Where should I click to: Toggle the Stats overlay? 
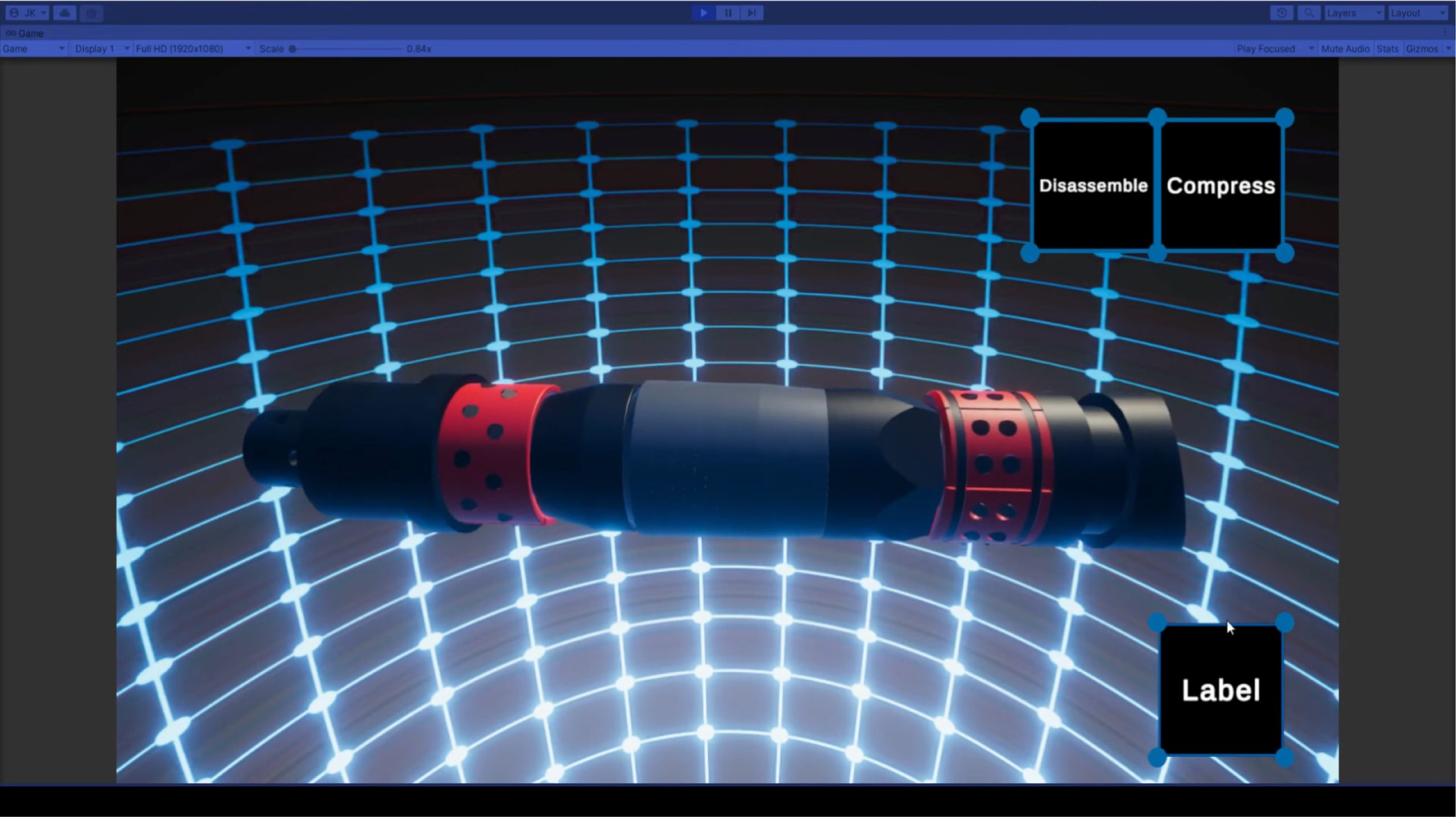point(1387,49)
